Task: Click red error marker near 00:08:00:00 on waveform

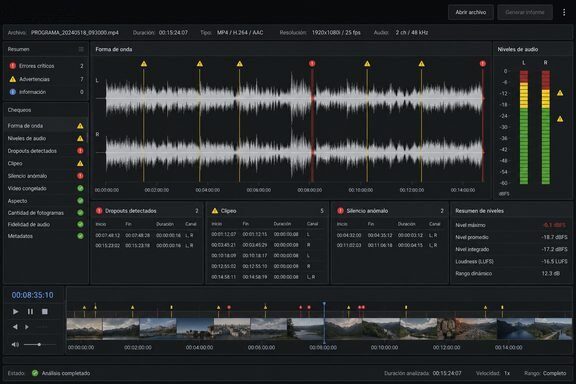Action: (312, 64)
